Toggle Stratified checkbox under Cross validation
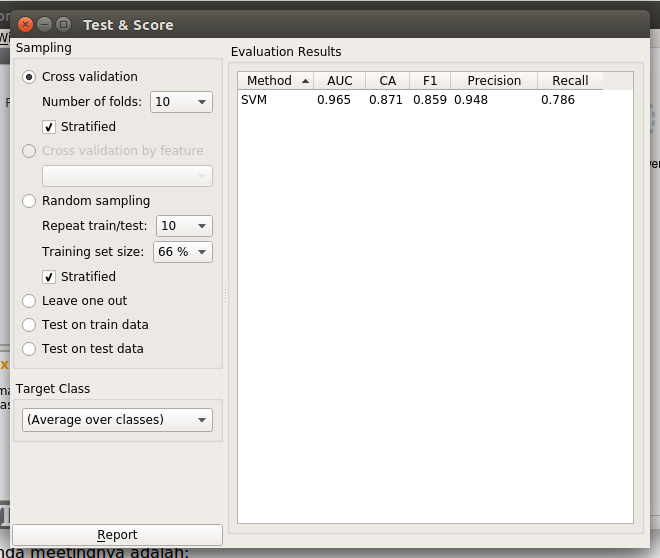 49,127
